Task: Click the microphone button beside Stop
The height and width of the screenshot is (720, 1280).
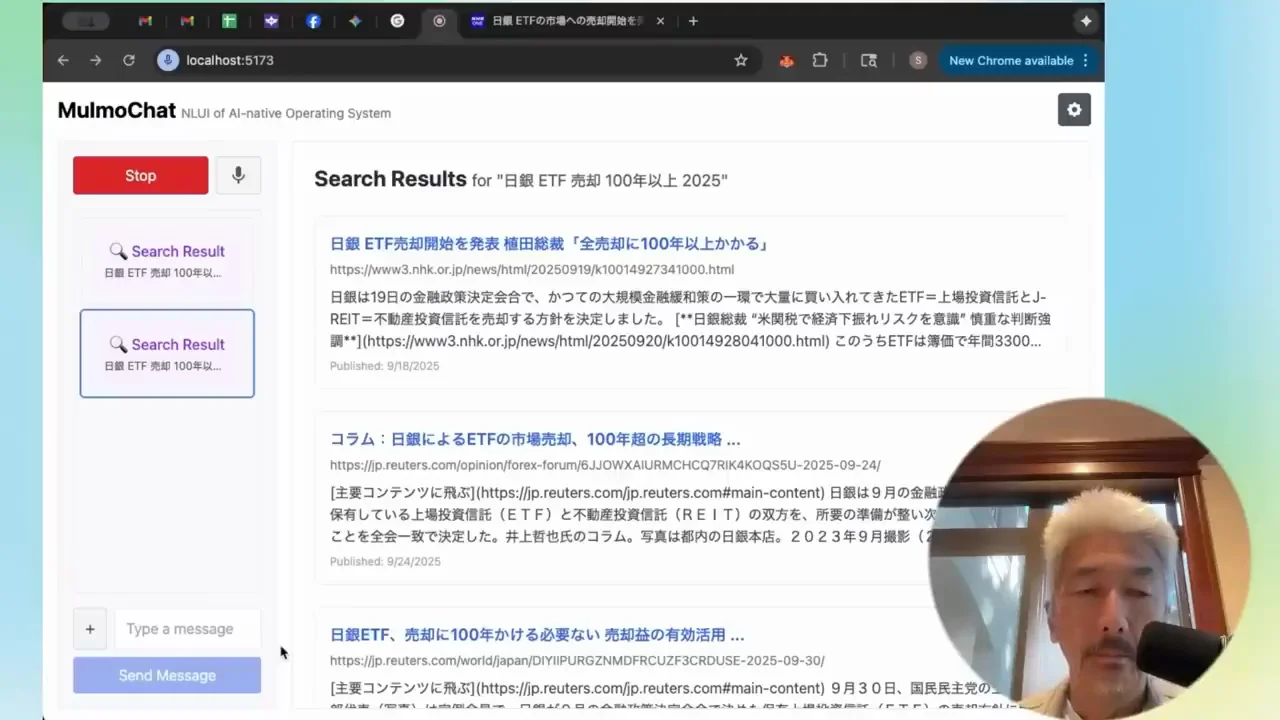Action: click(x=238, y=175)
